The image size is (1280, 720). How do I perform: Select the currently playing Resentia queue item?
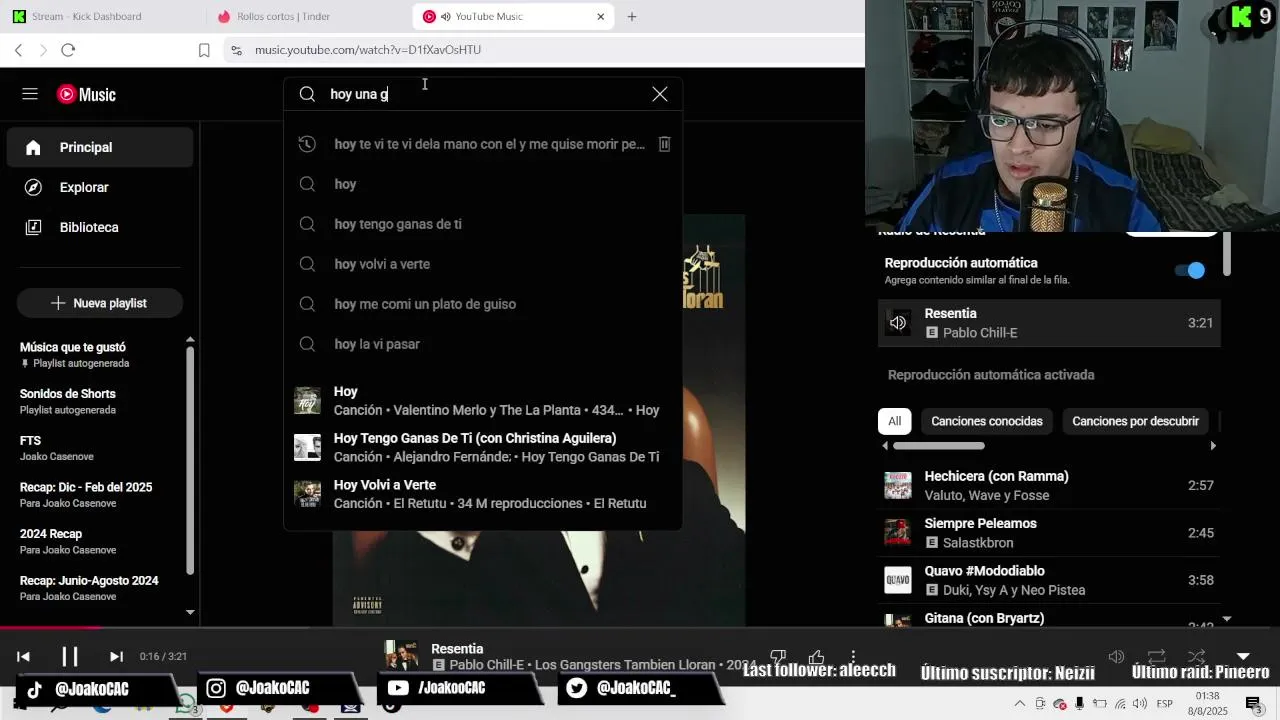coord(1049,323)
